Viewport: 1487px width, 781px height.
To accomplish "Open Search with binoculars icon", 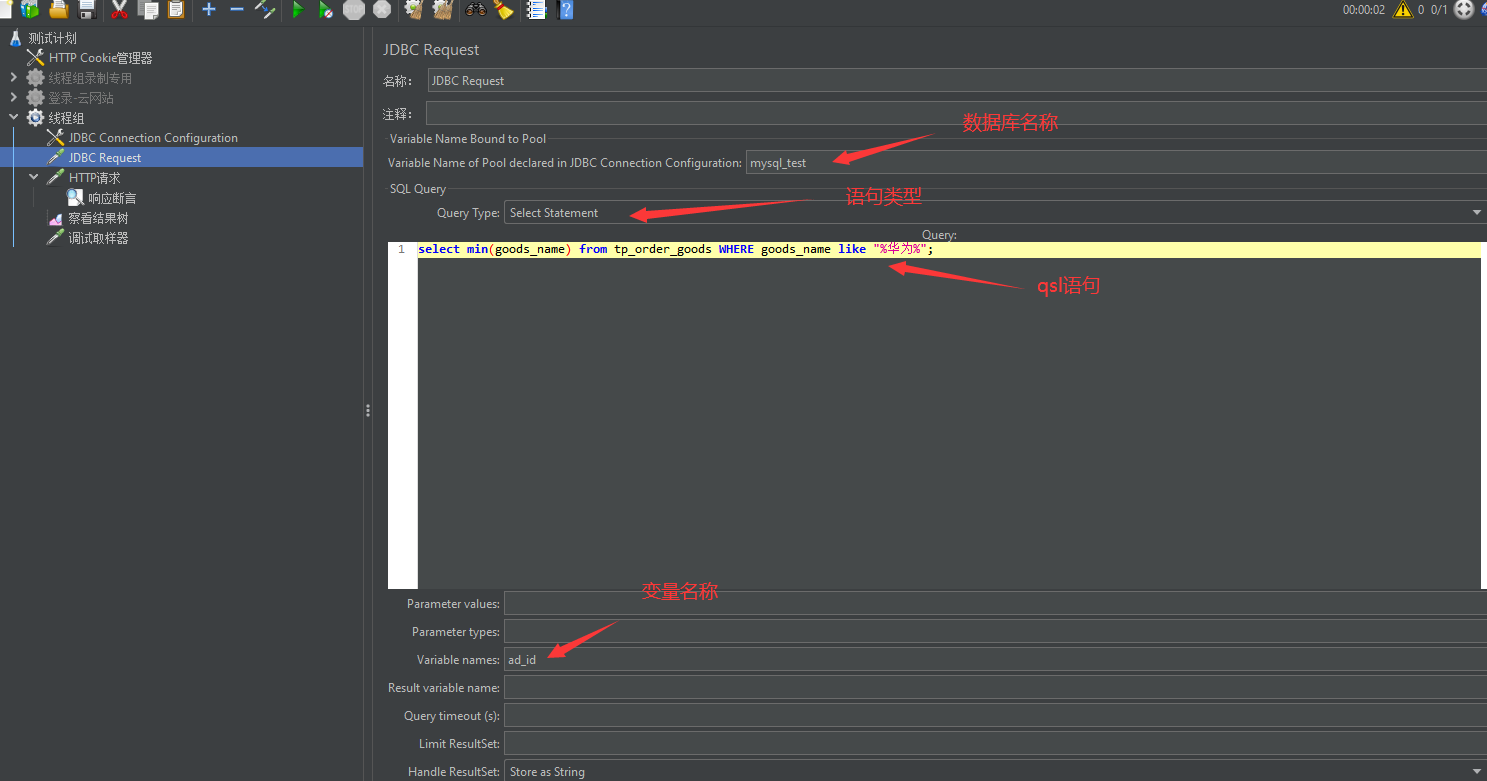I will [475, 9].
